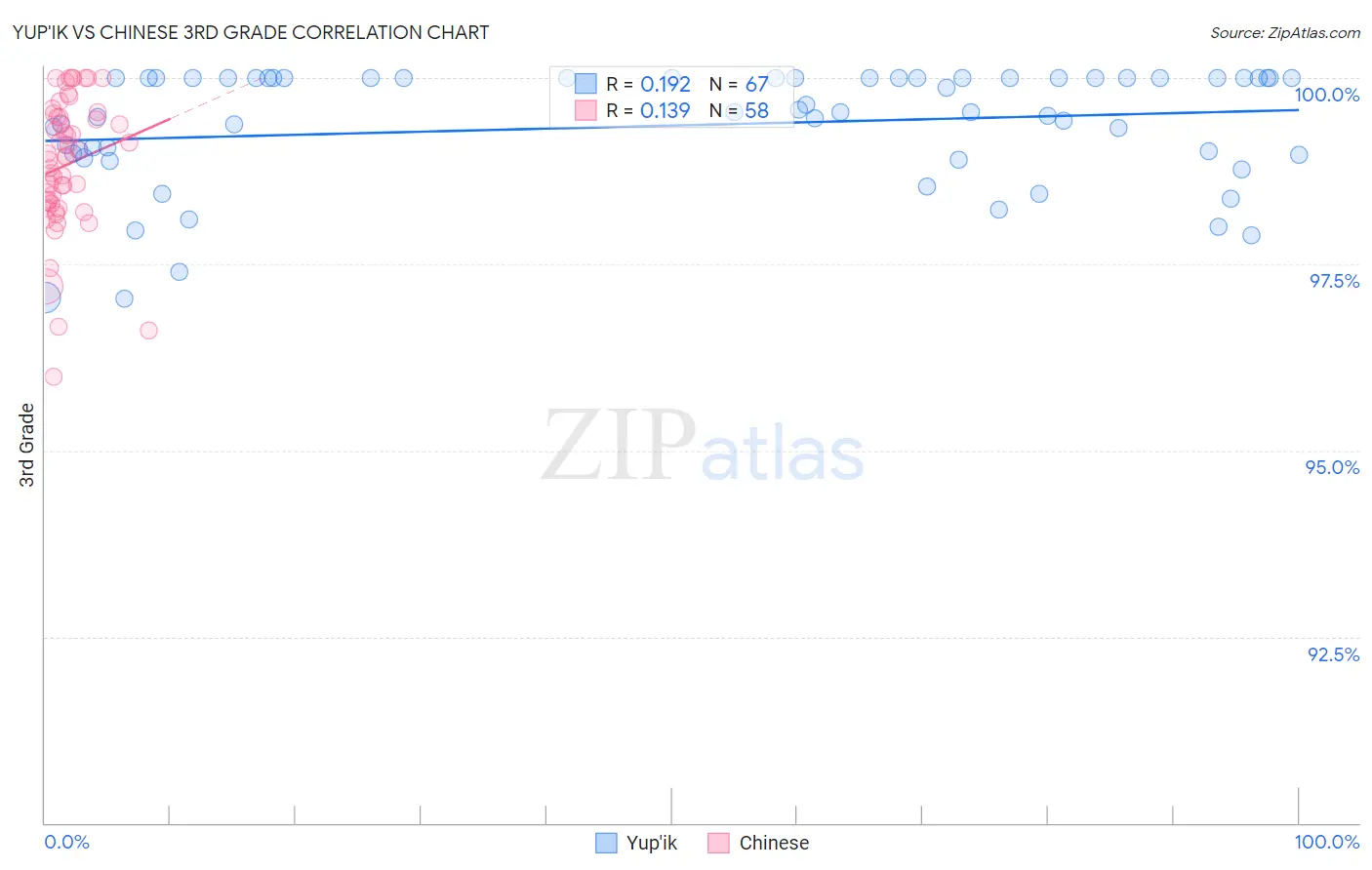Screen dimensions: 1372x870
Task: Click the pink R = 0.139 stats swatch
Action: pyautogui.click(x=585, y=110)
